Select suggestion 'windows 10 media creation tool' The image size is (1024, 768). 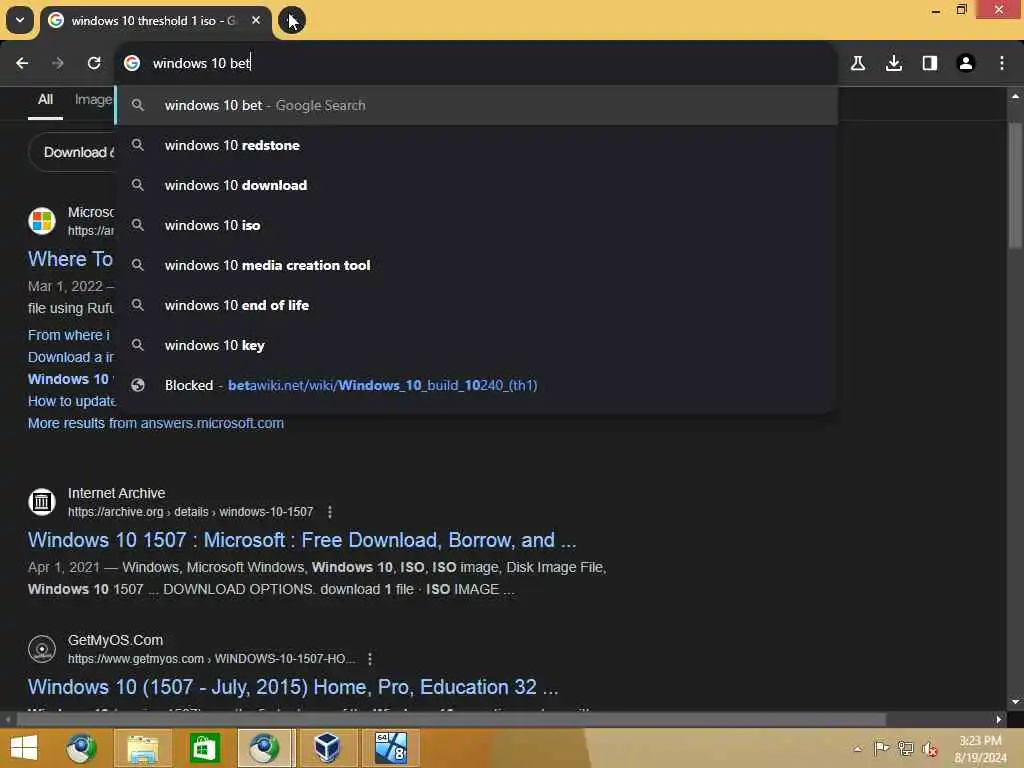(477, 265)
